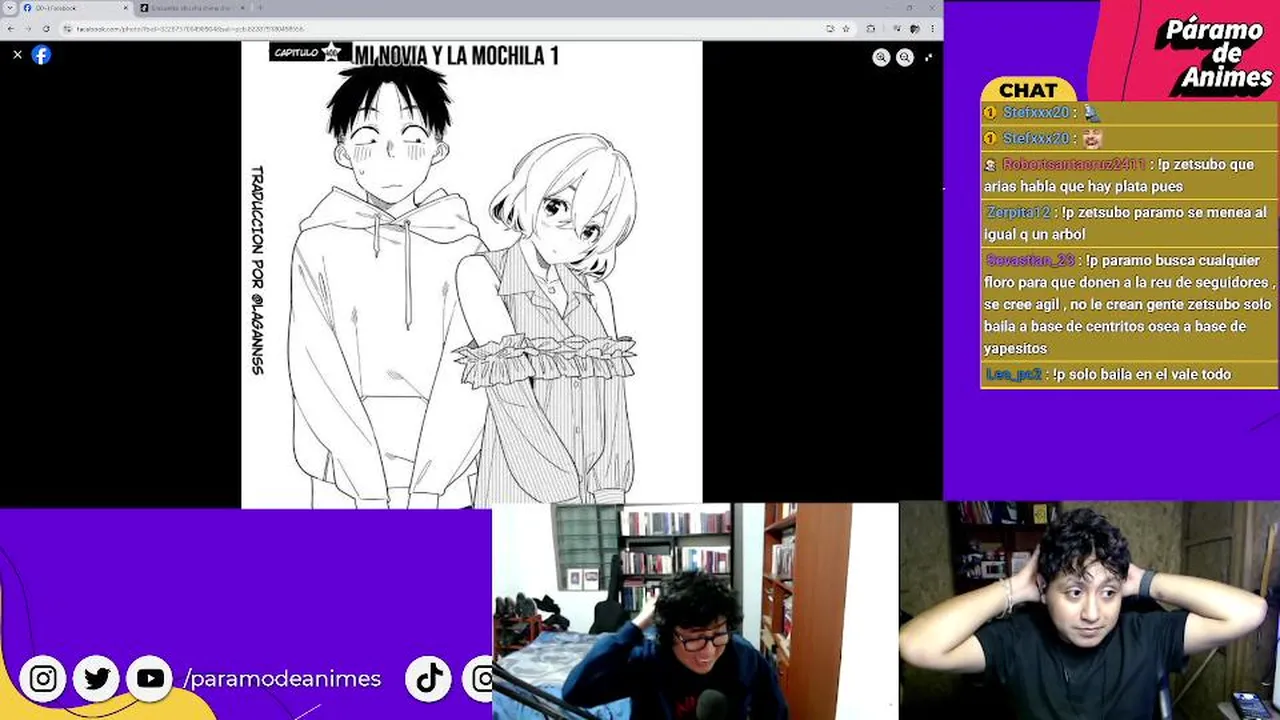Click the CHAT header label
This screenshot has height=720, width=1280.
[x=1028, y=90]
